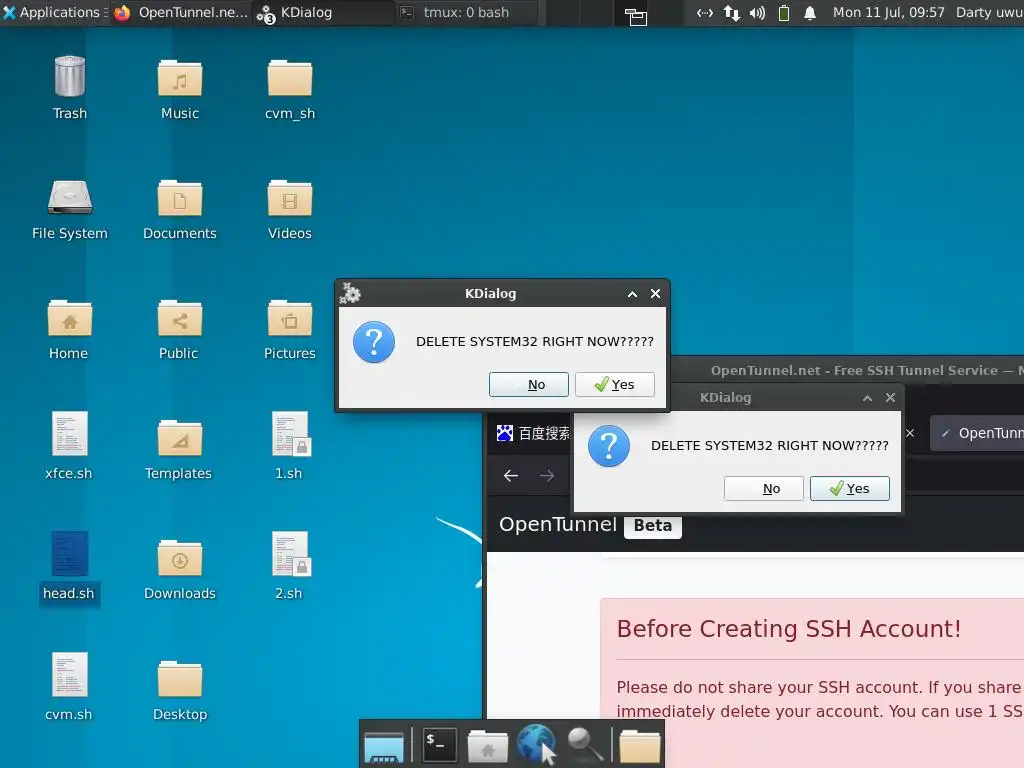
Task: Check battery status tray icon
Action: 784,13
